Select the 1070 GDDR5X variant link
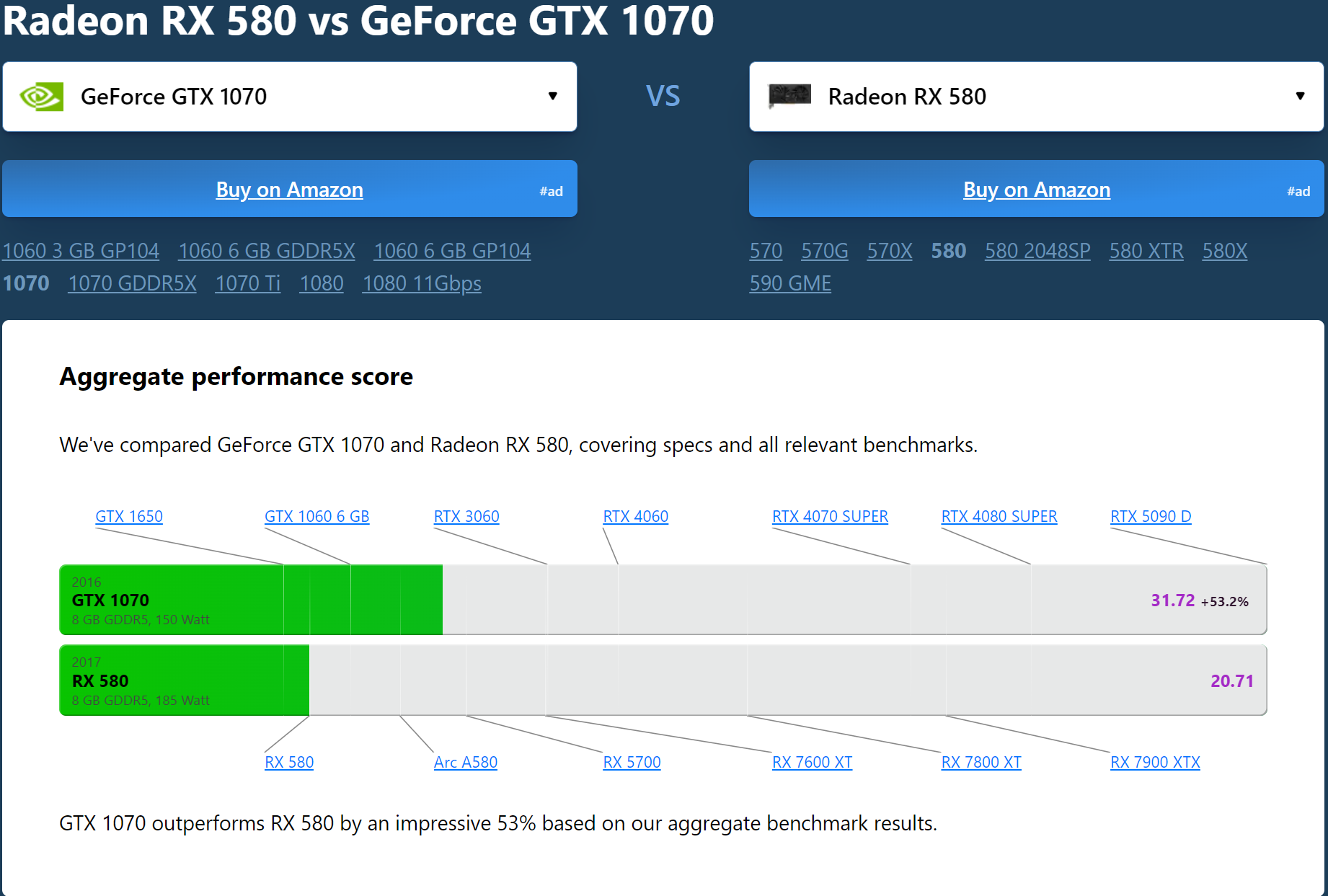 click(x=132, y=283)
